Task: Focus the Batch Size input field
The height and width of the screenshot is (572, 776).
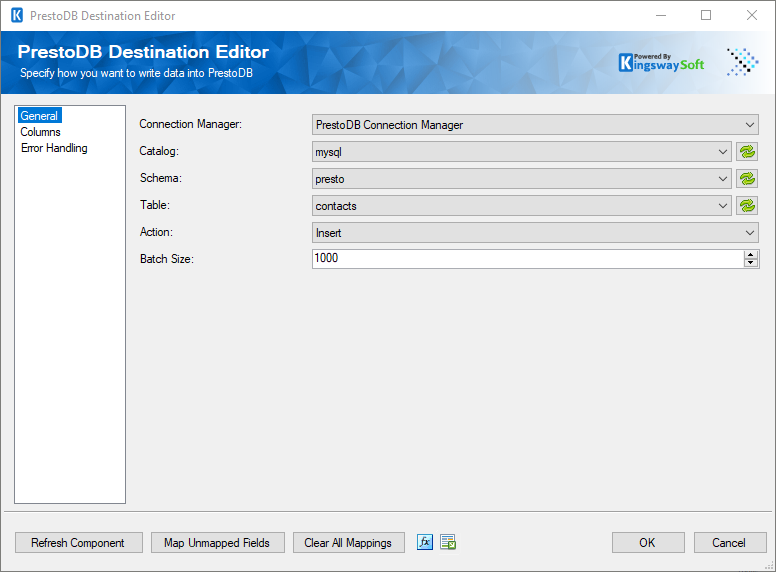Action: pos(528,259)
